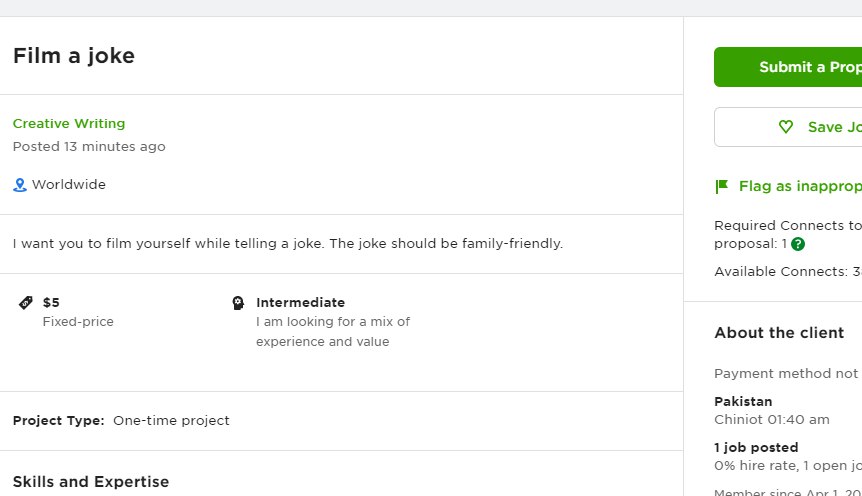
Task: Click the job description text
Action: pos(288,244)
